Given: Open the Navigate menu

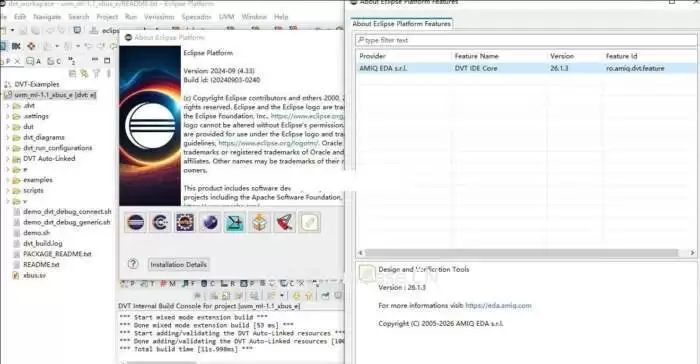Looking at the screenshot, I should click(x=47, y=17).
